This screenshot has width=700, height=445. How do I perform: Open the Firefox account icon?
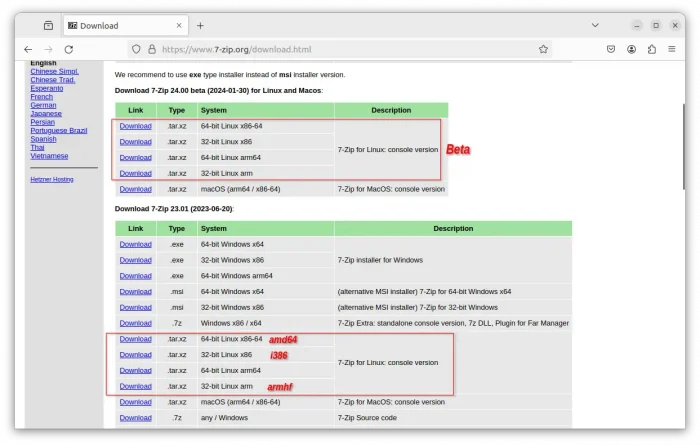pyautogui.click(x=632, y=48)
